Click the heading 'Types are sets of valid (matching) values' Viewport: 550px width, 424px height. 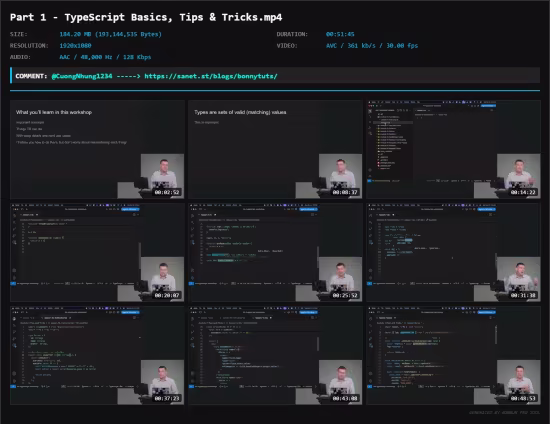[x=240, y=112]
